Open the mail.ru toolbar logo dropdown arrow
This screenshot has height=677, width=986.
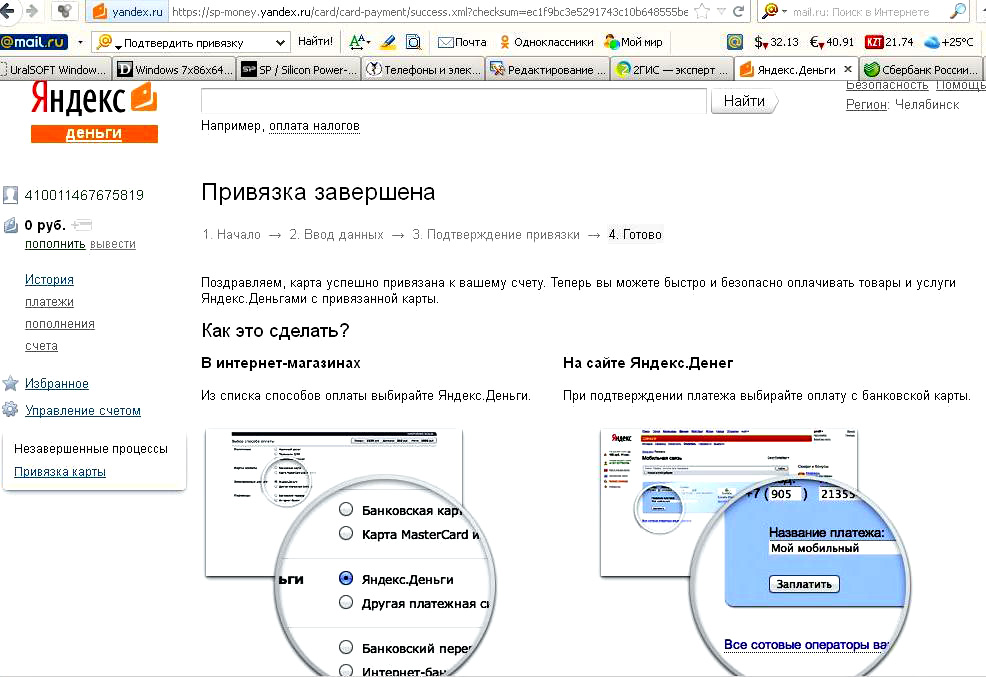(80, 43)
